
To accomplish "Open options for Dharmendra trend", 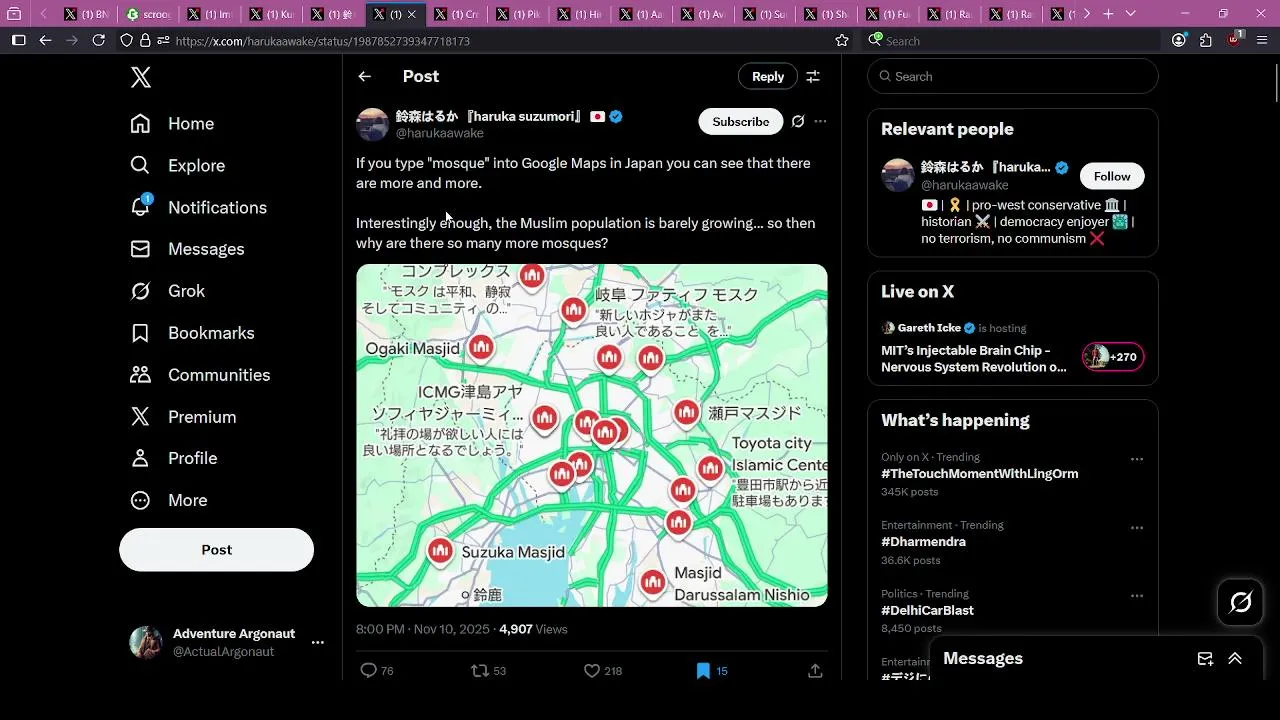I will click(1137, 527).
